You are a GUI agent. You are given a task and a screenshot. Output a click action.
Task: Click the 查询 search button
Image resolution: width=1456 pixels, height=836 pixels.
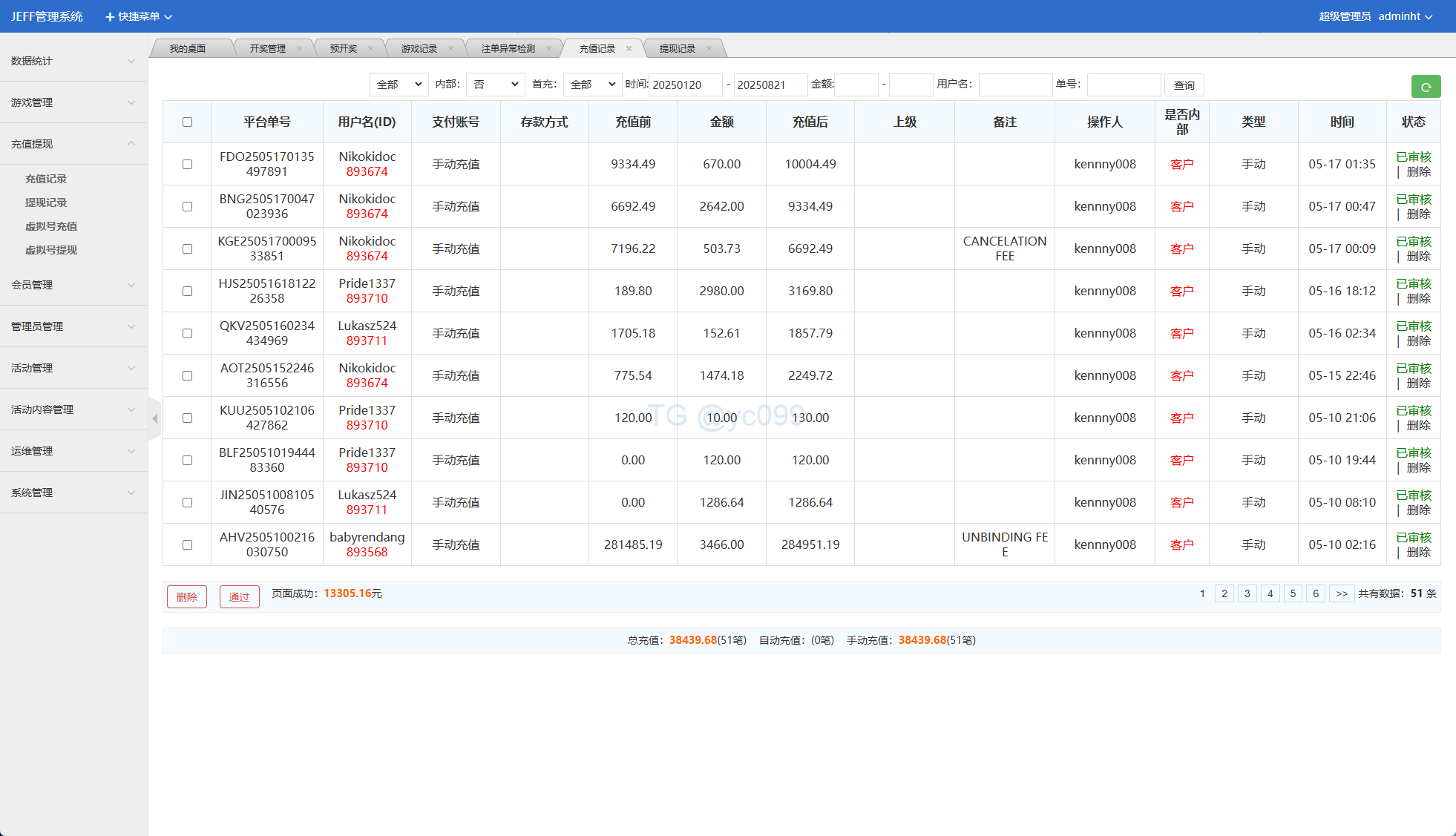[x=1184, y=85]
